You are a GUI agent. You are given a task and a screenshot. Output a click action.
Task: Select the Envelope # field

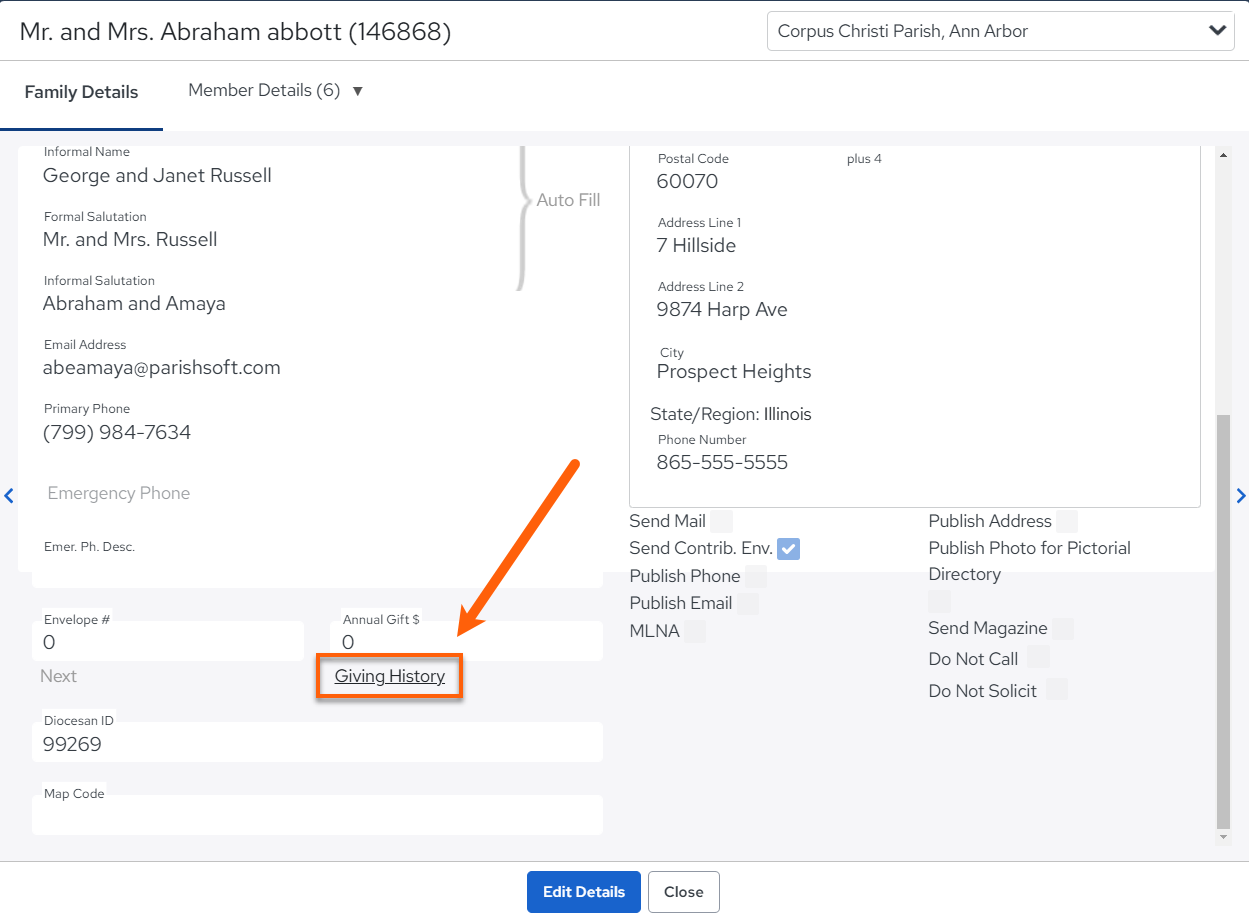168,641
